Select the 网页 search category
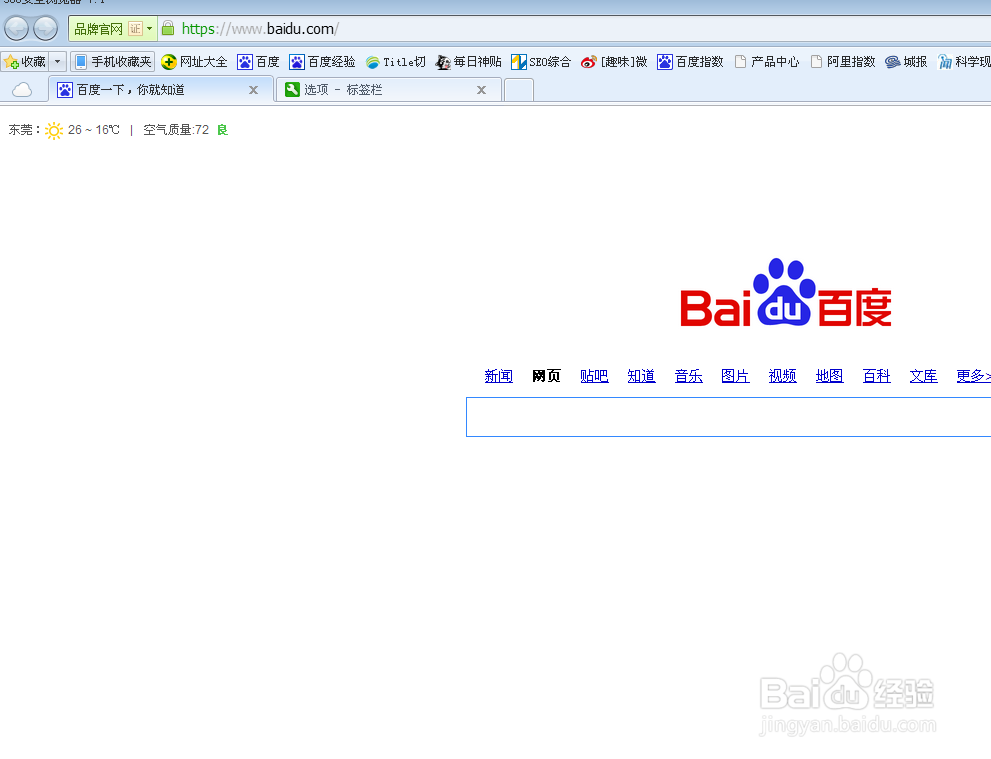 [x=546, y=376]
